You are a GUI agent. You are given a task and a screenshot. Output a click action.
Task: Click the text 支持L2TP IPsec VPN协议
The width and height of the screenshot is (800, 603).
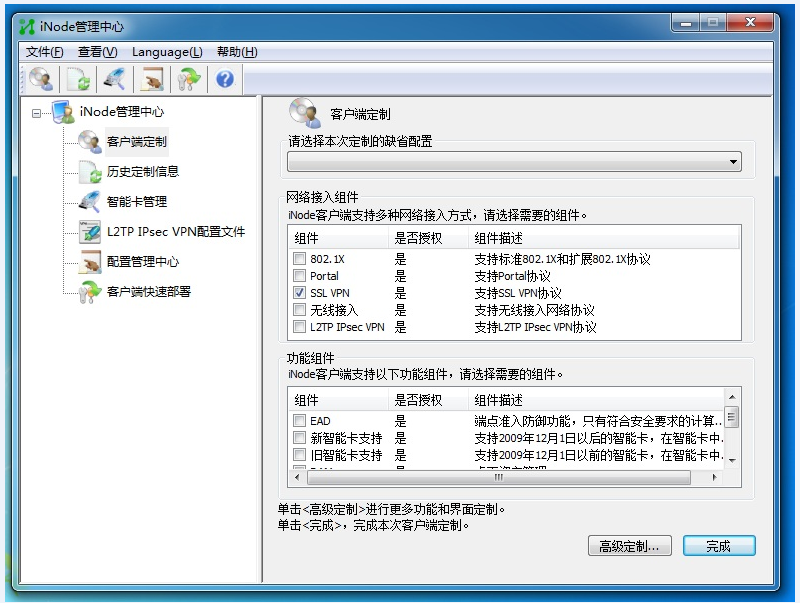pos(535,326)
